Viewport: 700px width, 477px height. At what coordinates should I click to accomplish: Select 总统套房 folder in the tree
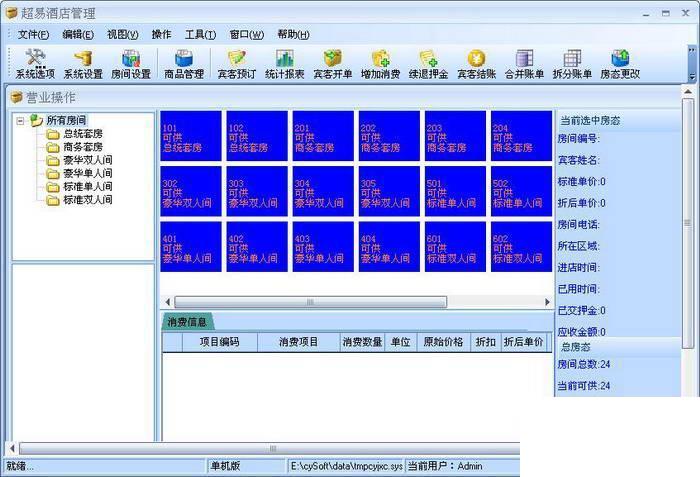[83, 134]
